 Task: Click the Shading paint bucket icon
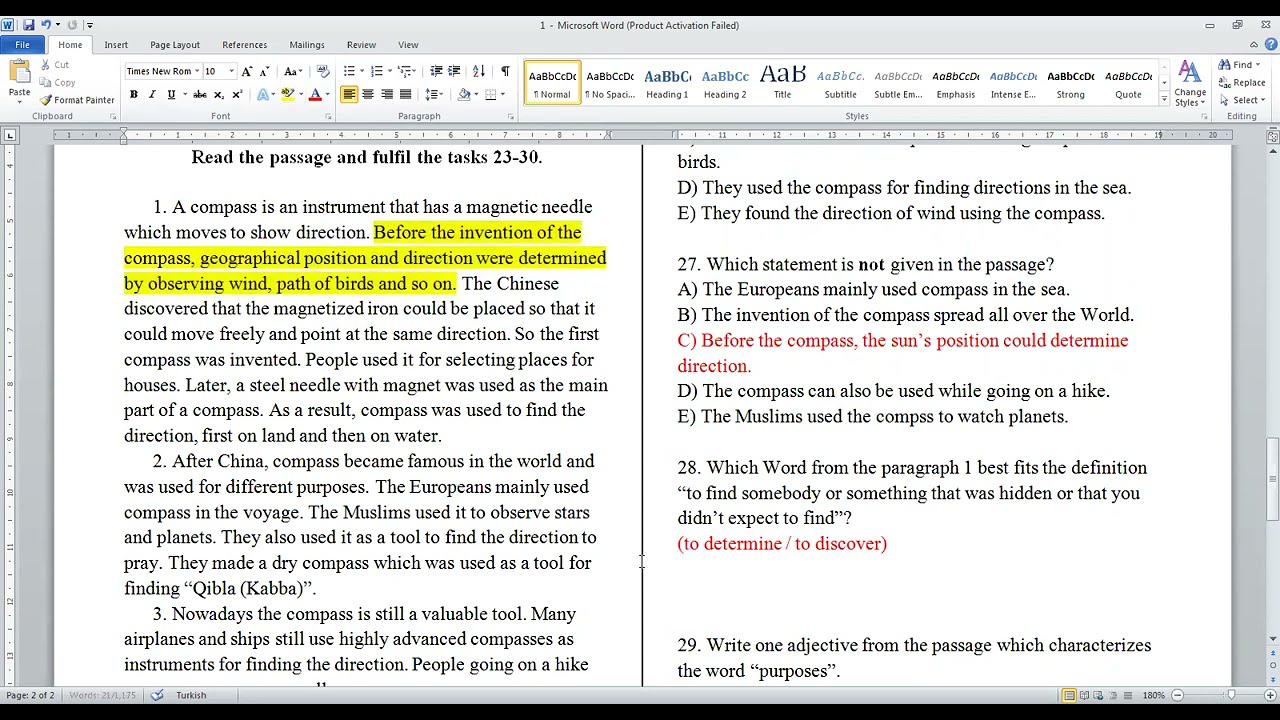463,95
